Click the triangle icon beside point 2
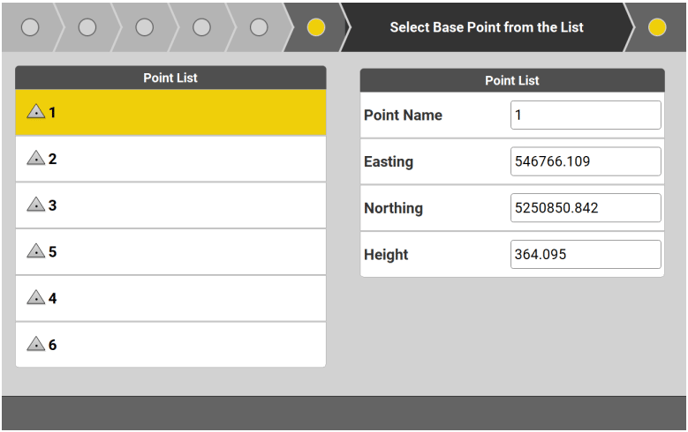This screenshot has width=688, height=432. [36, 159]
